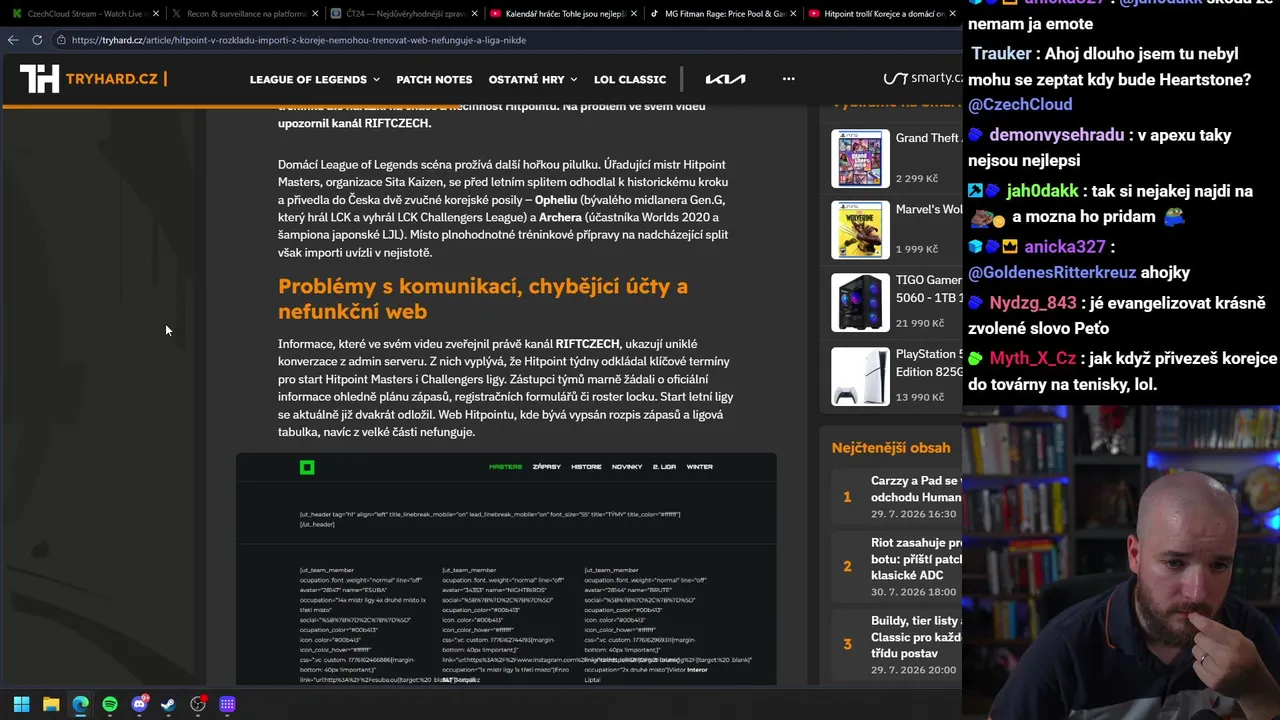1280x720 pixels.
Task: Click chat username 'demonvysehradu'
Action: tap(1056, 135)
